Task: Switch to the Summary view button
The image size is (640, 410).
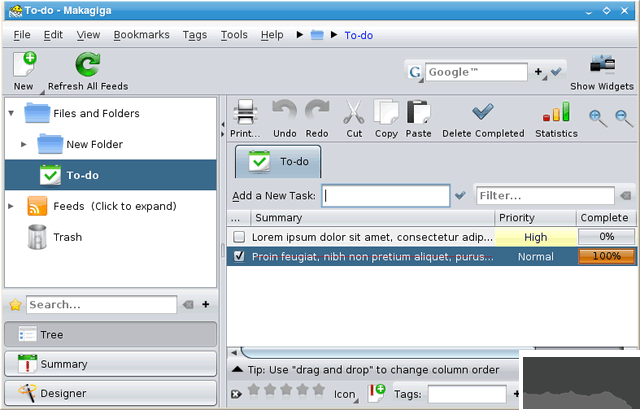Action: click(x=111, y=364)
